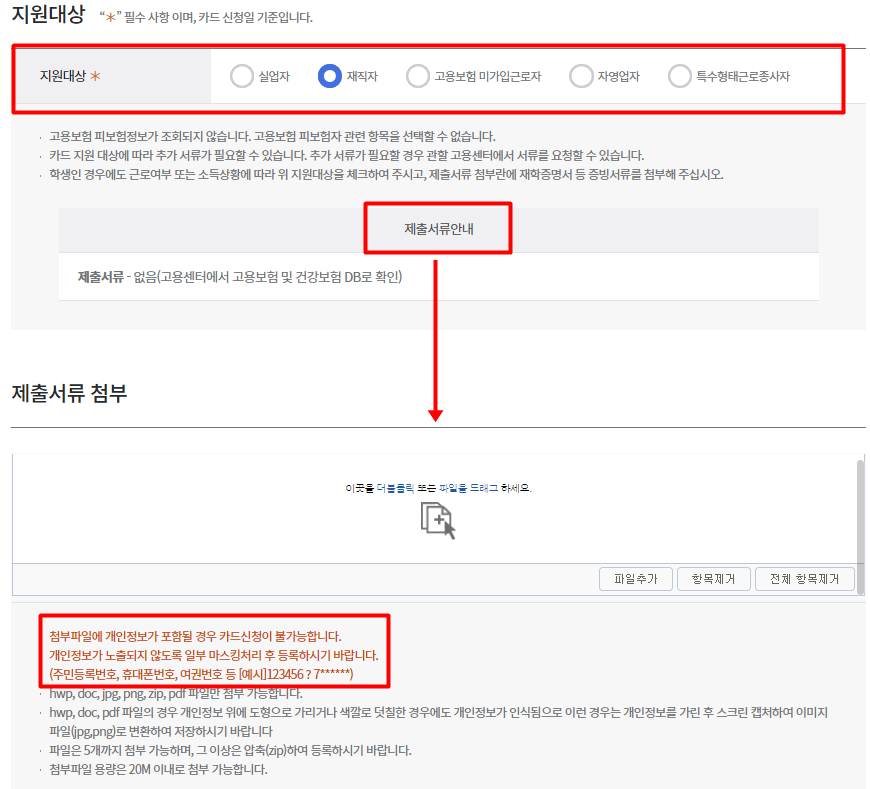This screenshot has height=789, width=870.
Task: Select the 재직자 radio option
Action: coord(330,76)
